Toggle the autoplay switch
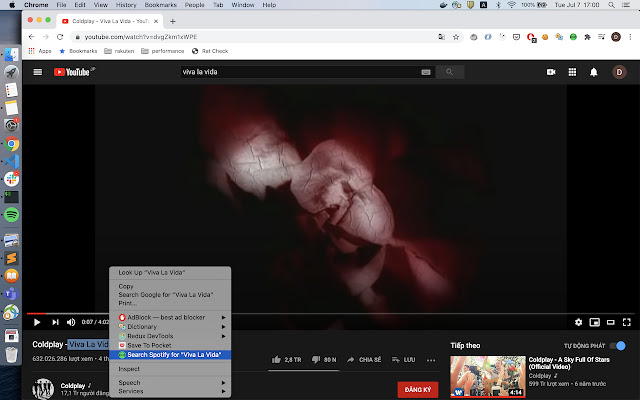The image size is (640, 400). (618, 346)
